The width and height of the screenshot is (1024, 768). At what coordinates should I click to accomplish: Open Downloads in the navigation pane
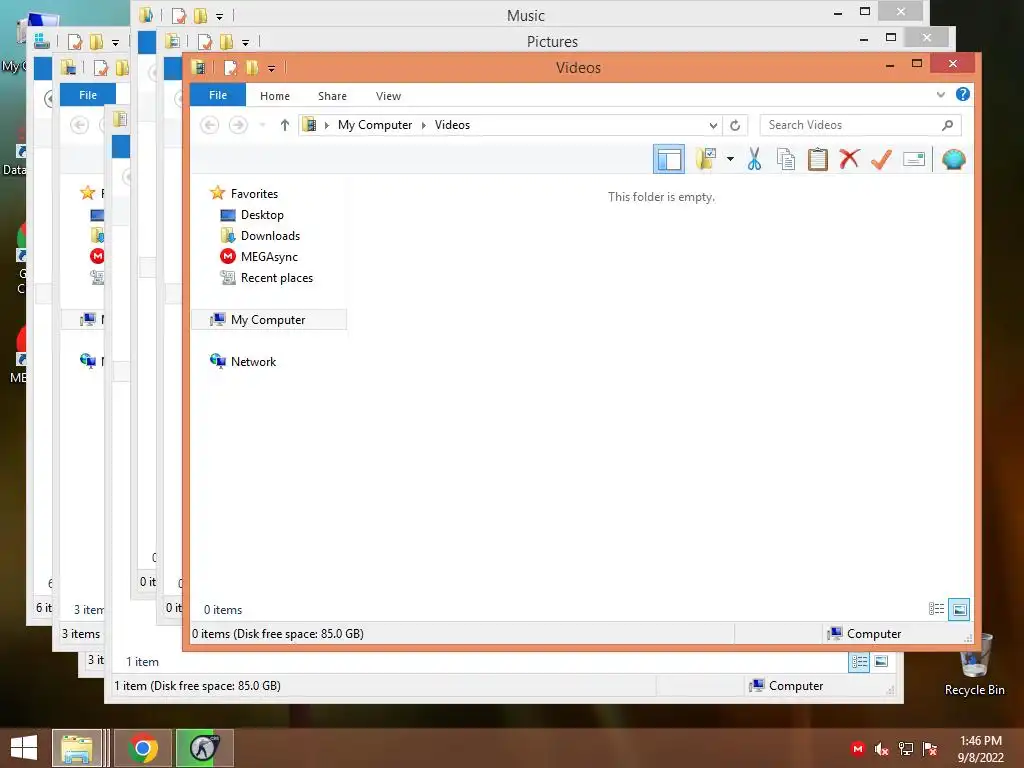click(x=270, y=236)
